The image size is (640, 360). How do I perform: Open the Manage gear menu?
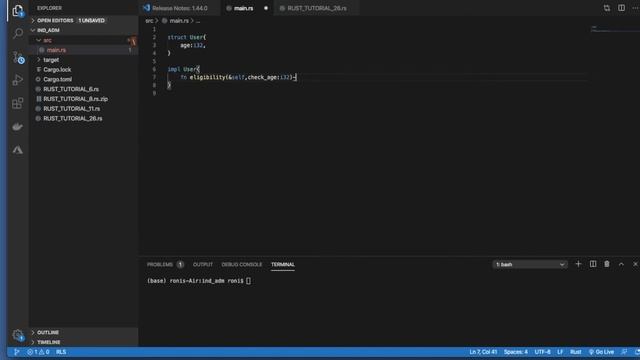(x=18, y=335)
